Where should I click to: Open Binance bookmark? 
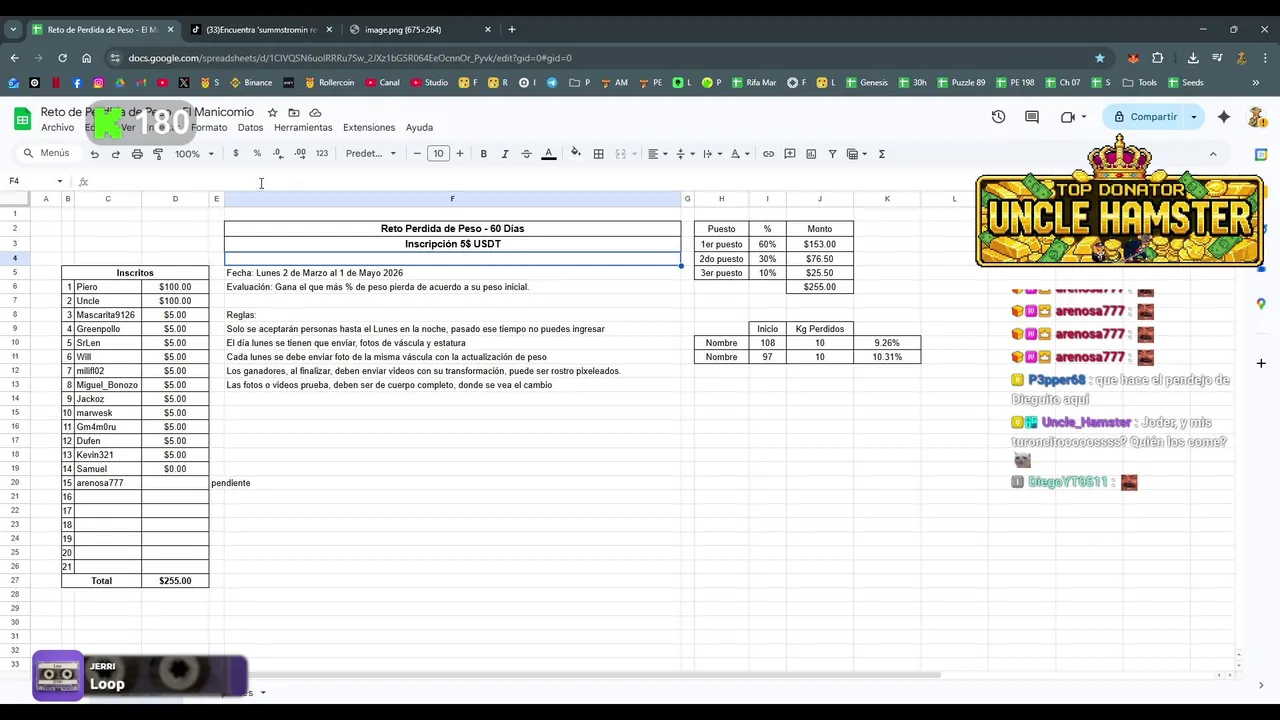tap(250, 83)
